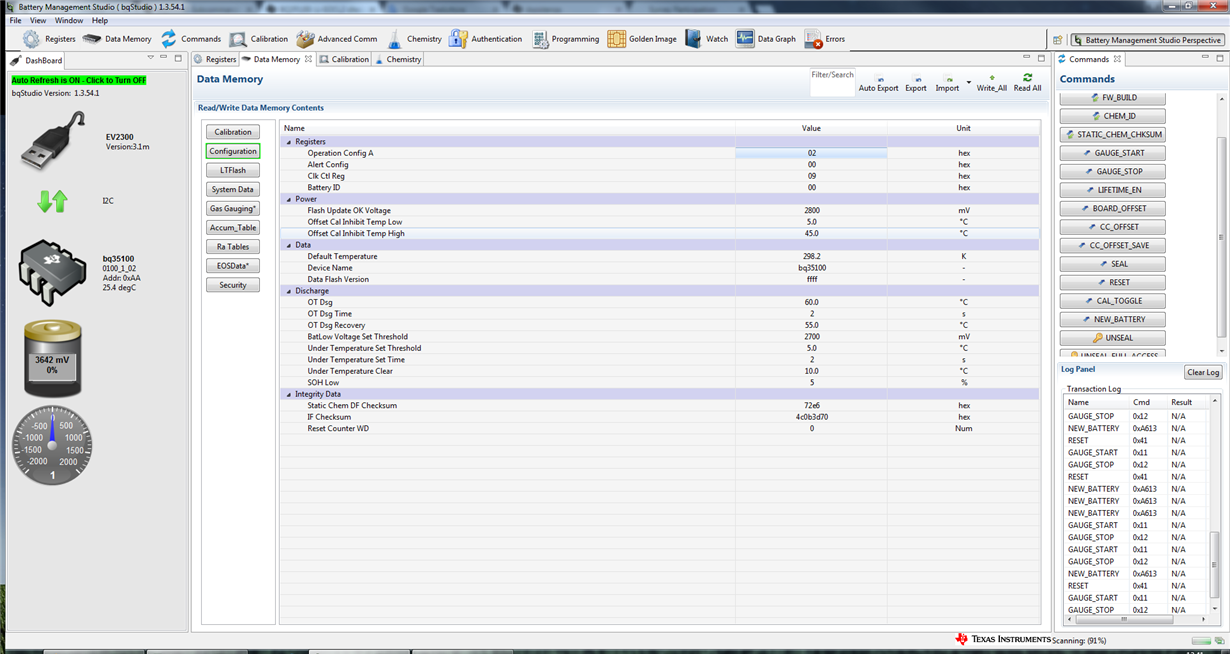Open the Watch toolbar icon
This screenshot has height=654, width=1230.
(x=693, y=39)
